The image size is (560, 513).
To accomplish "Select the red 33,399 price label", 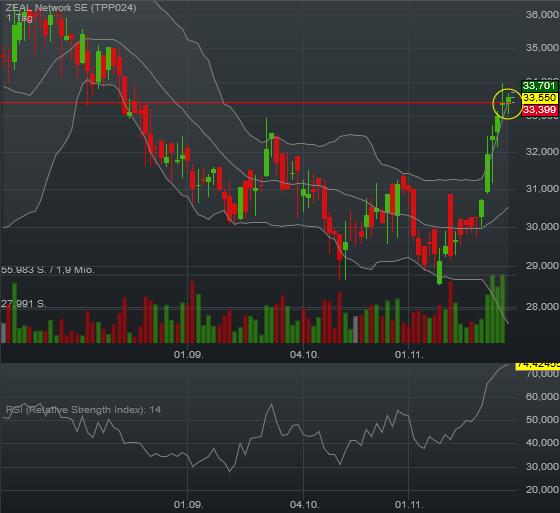I will click(x=540, y=110).
